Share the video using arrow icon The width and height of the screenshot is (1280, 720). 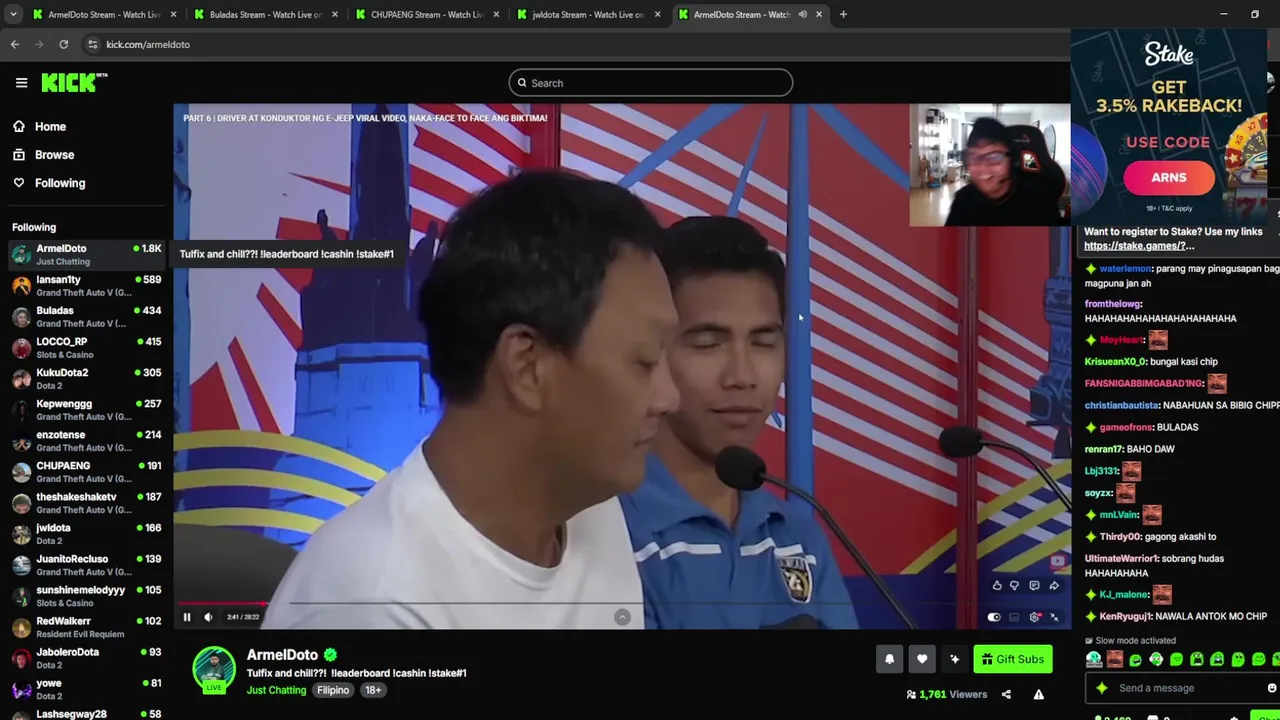pyautogui.click(x=1053, y=586)
